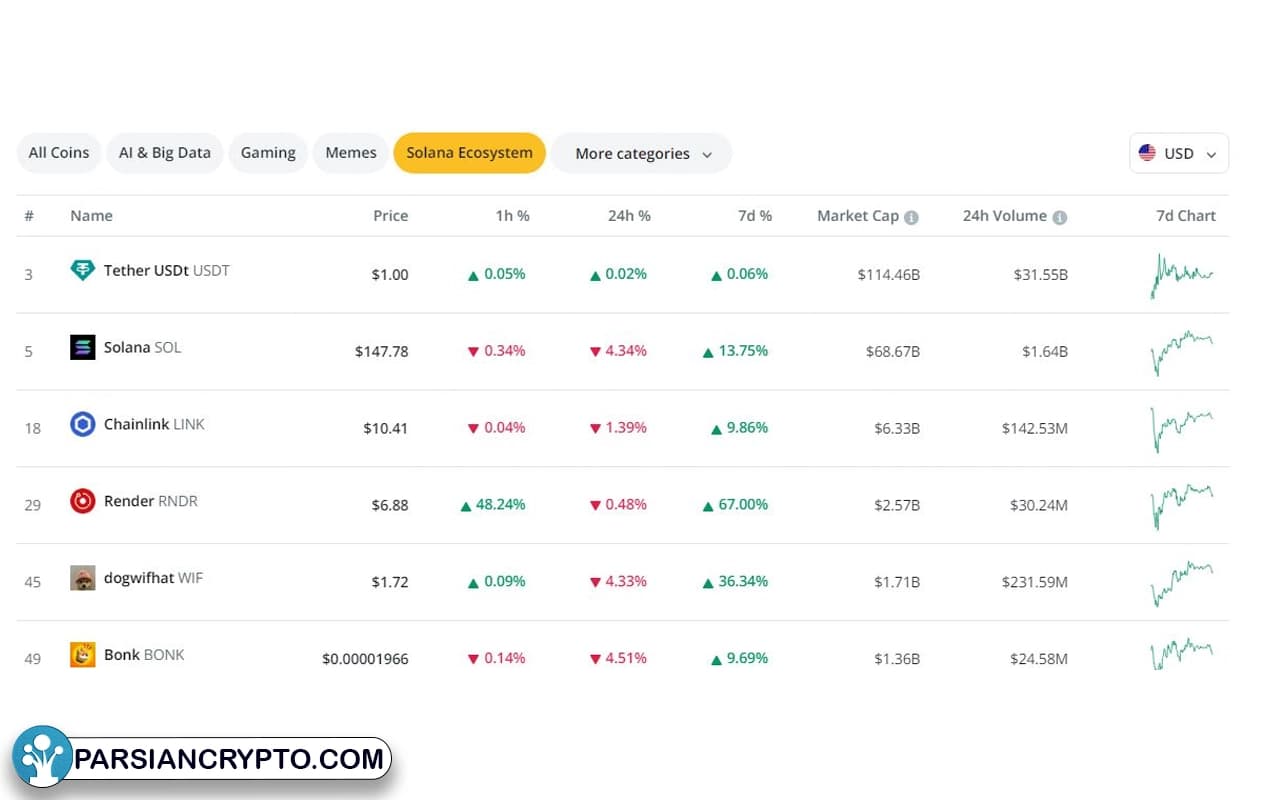Select the Gaming category tab

tap(268, 153)
